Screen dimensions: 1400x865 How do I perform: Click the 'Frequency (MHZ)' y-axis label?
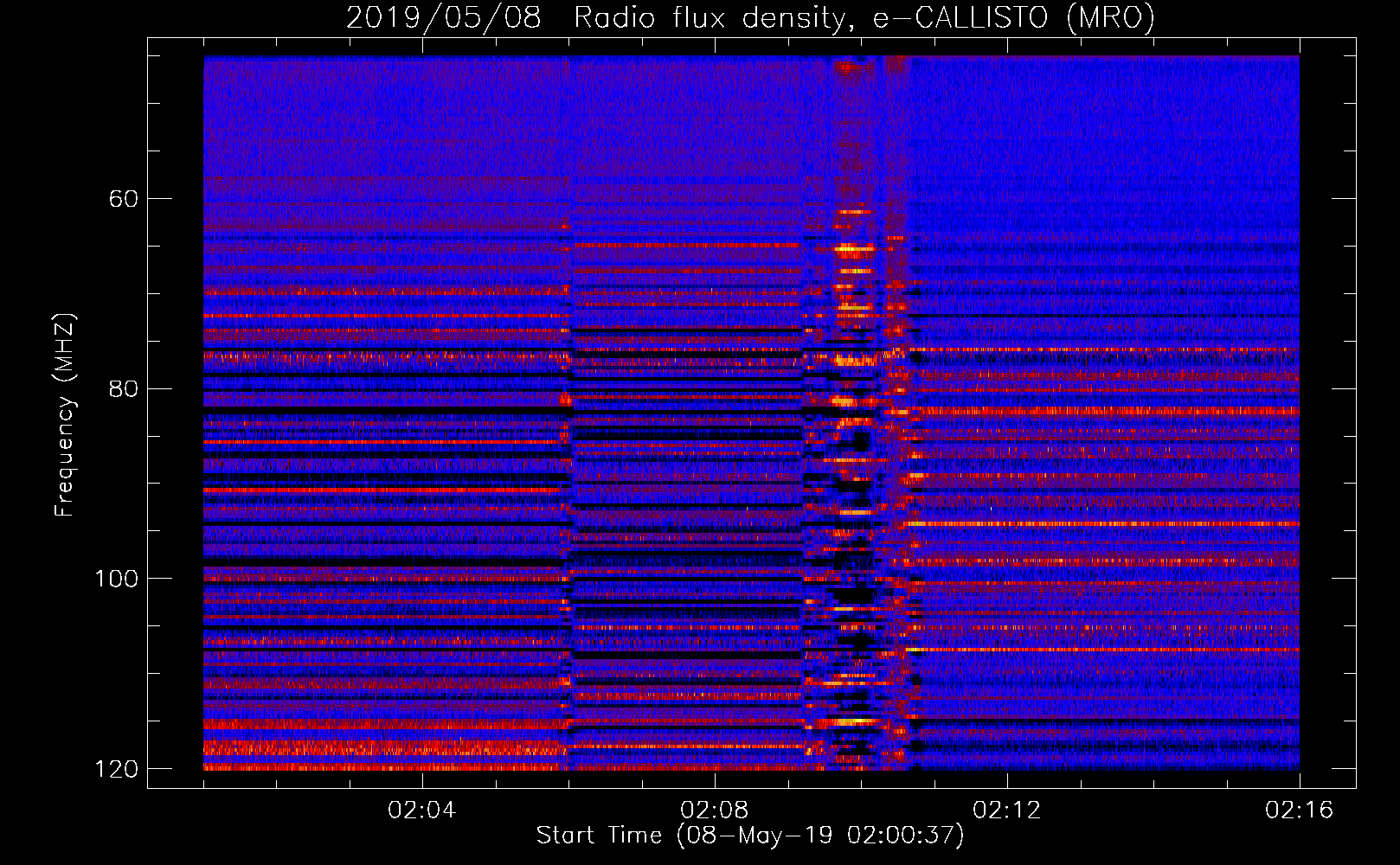pos(65,415)
